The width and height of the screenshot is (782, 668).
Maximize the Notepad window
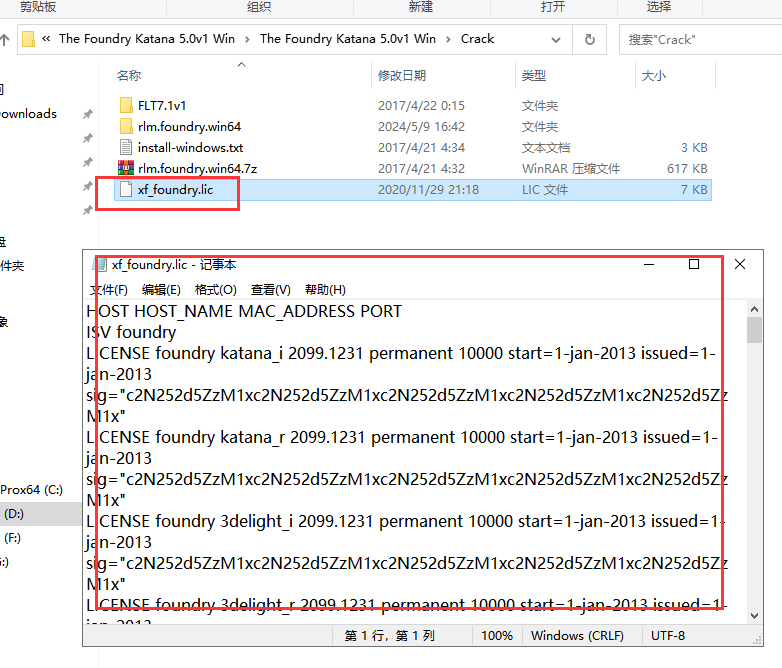tap(694, 264)
